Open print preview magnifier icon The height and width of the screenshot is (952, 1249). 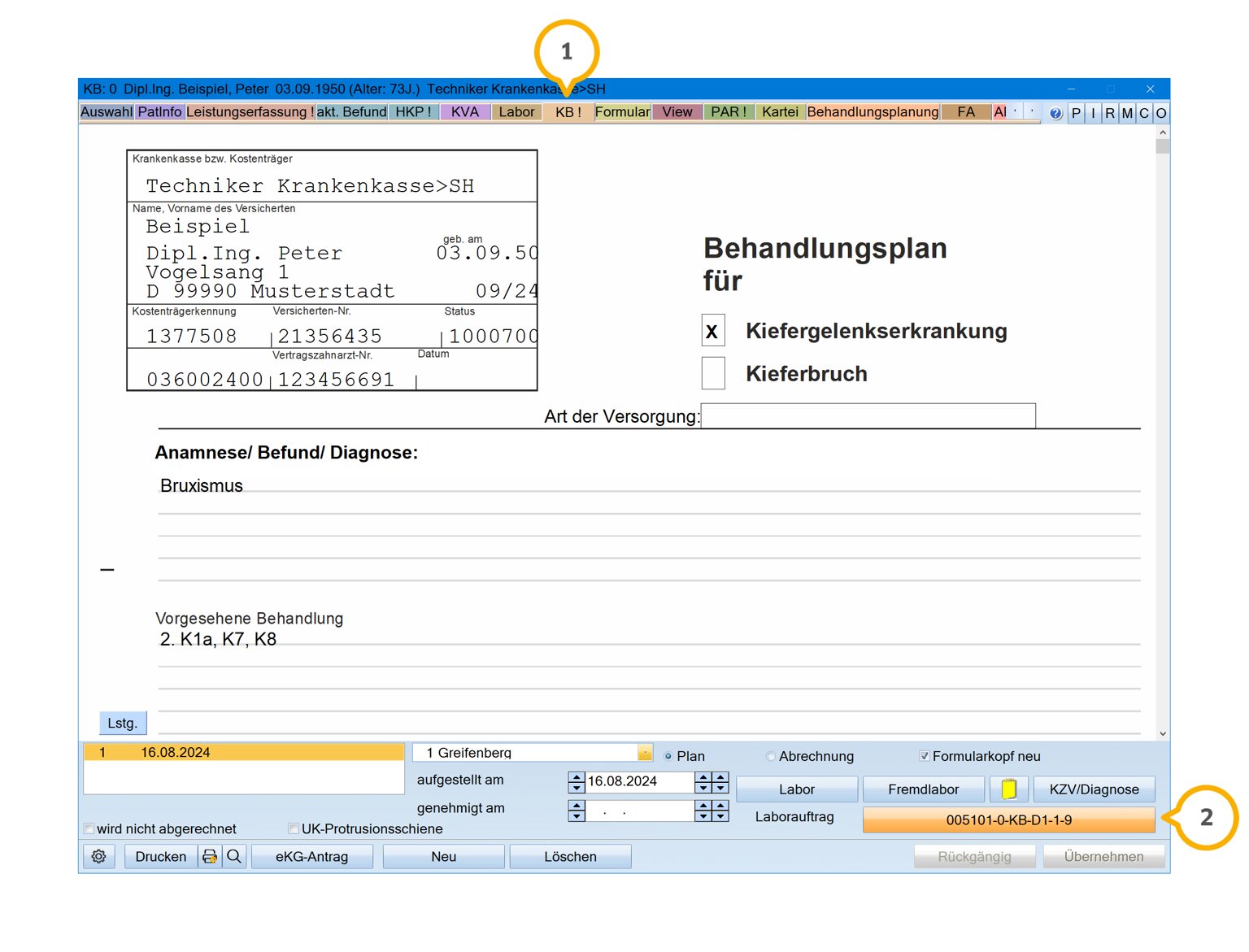pos(234,856)
